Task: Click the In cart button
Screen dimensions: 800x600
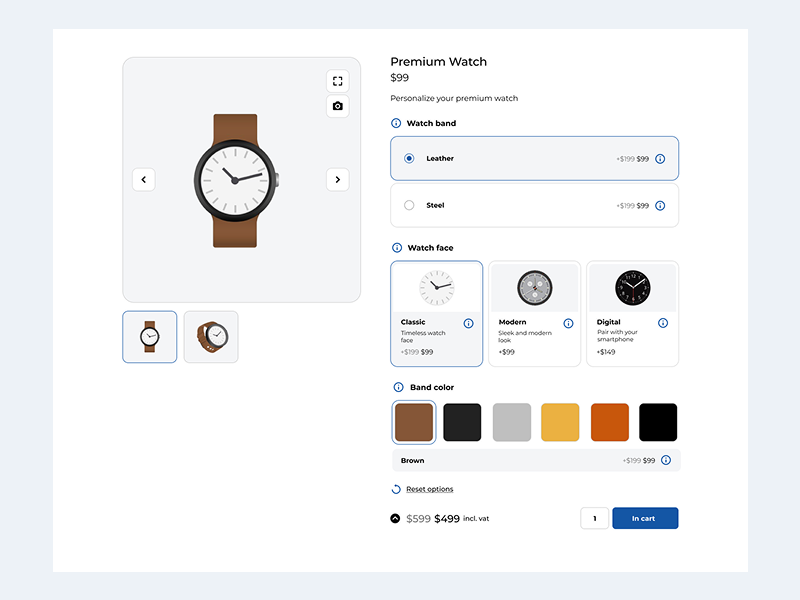Action: (645, 518)
